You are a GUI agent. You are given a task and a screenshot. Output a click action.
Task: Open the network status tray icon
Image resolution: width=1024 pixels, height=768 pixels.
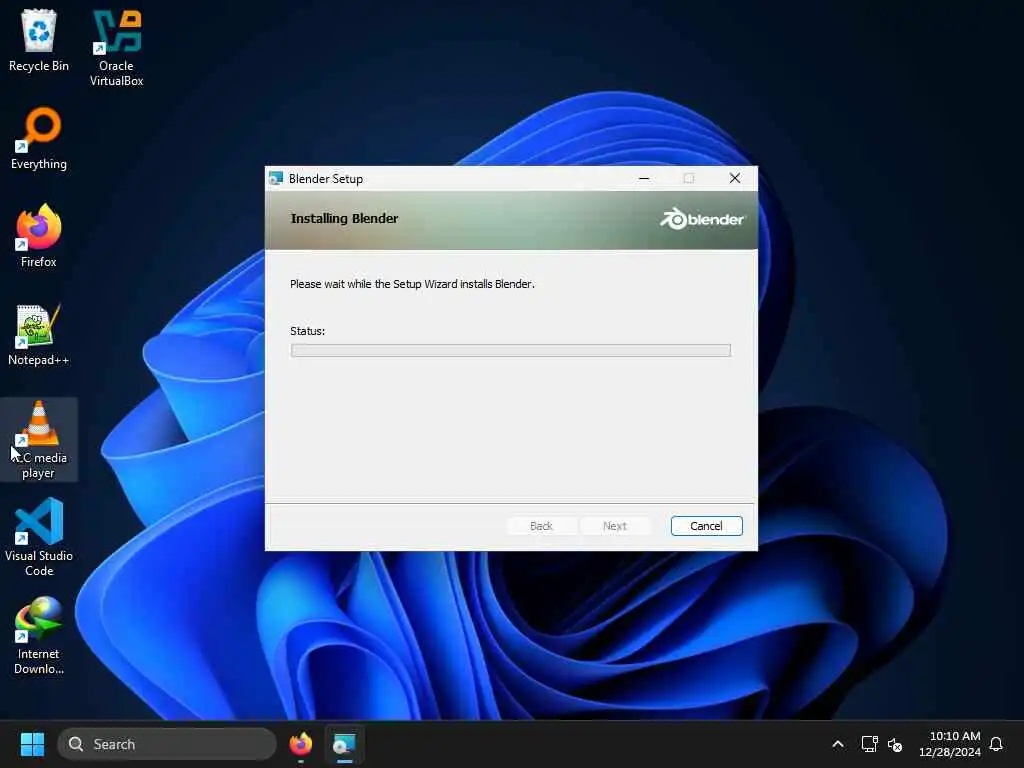(x=869, y=744)
